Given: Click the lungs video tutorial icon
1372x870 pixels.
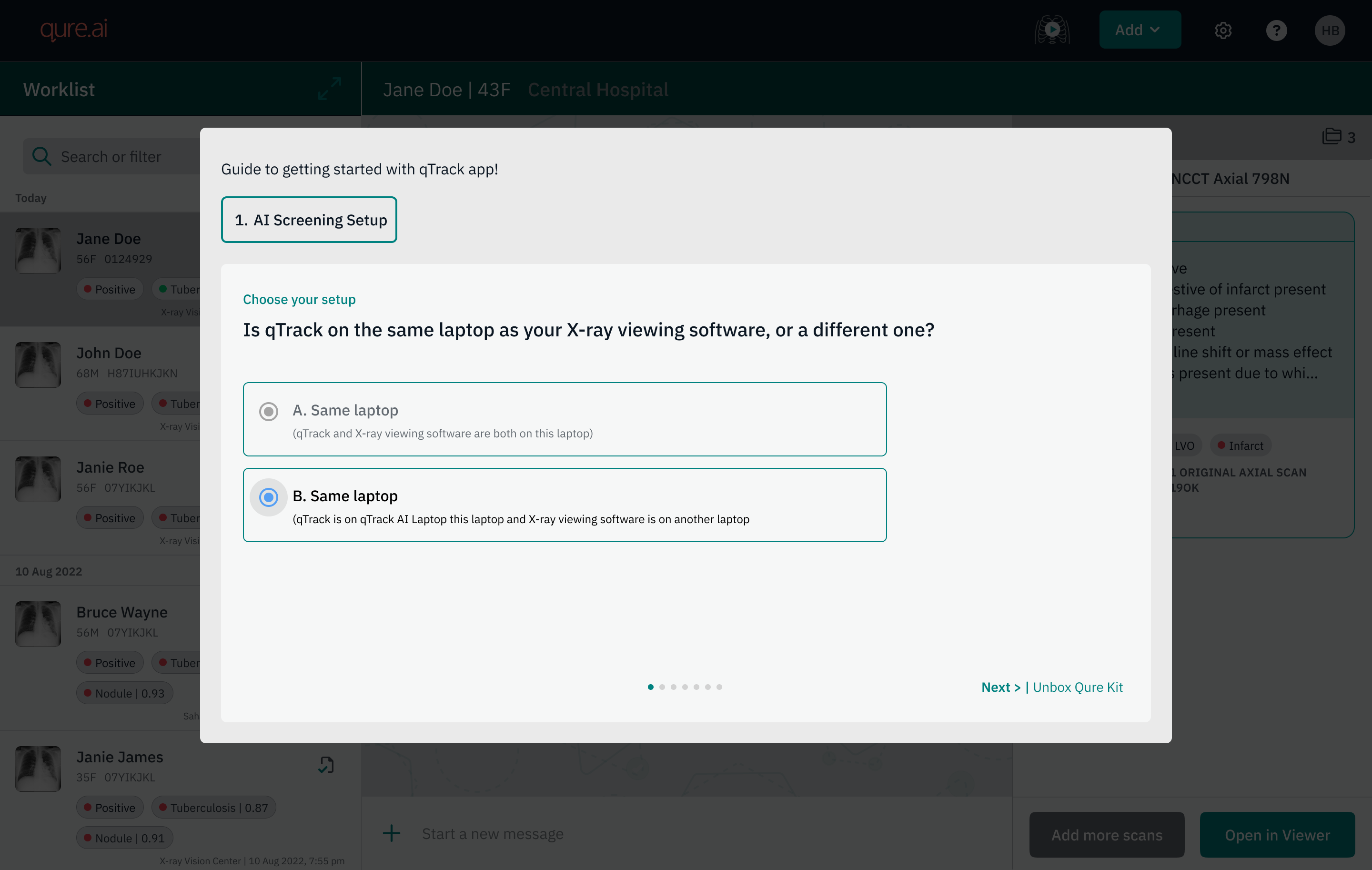Looking at the screenshot, I should [1052, 30].
